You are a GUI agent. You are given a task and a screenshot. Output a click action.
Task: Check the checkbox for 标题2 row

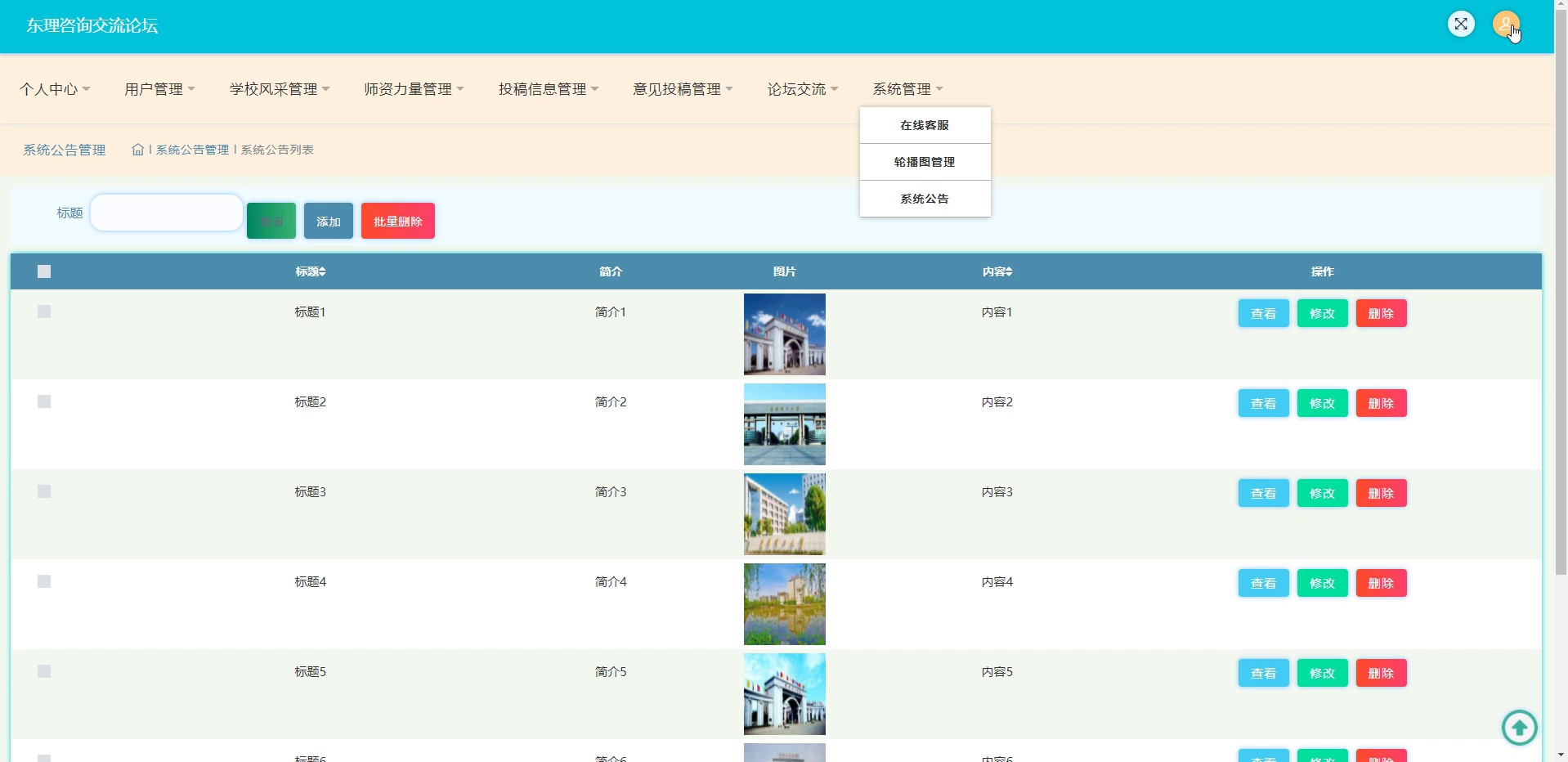[x=44, y=401]
